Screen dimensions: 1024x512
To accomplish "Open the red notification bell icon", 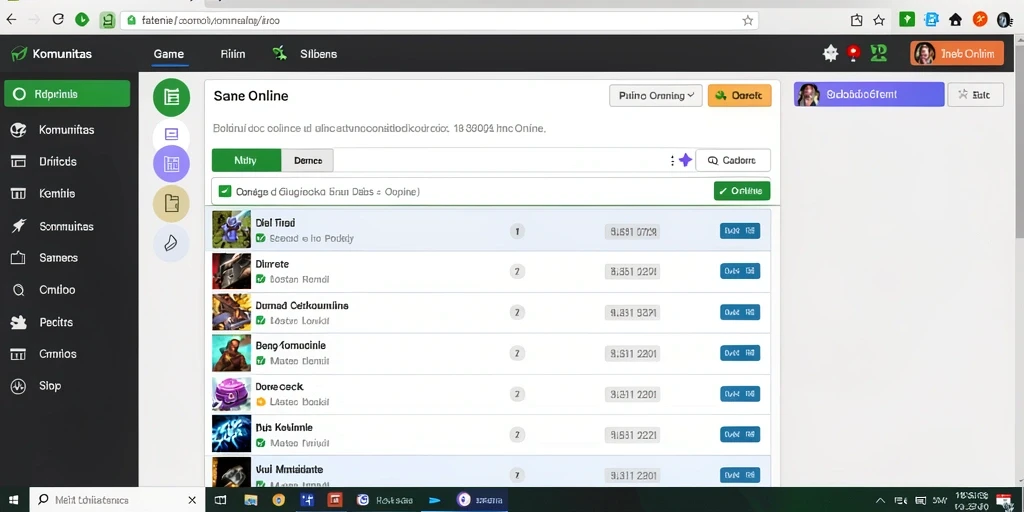I will click(853, 54).
